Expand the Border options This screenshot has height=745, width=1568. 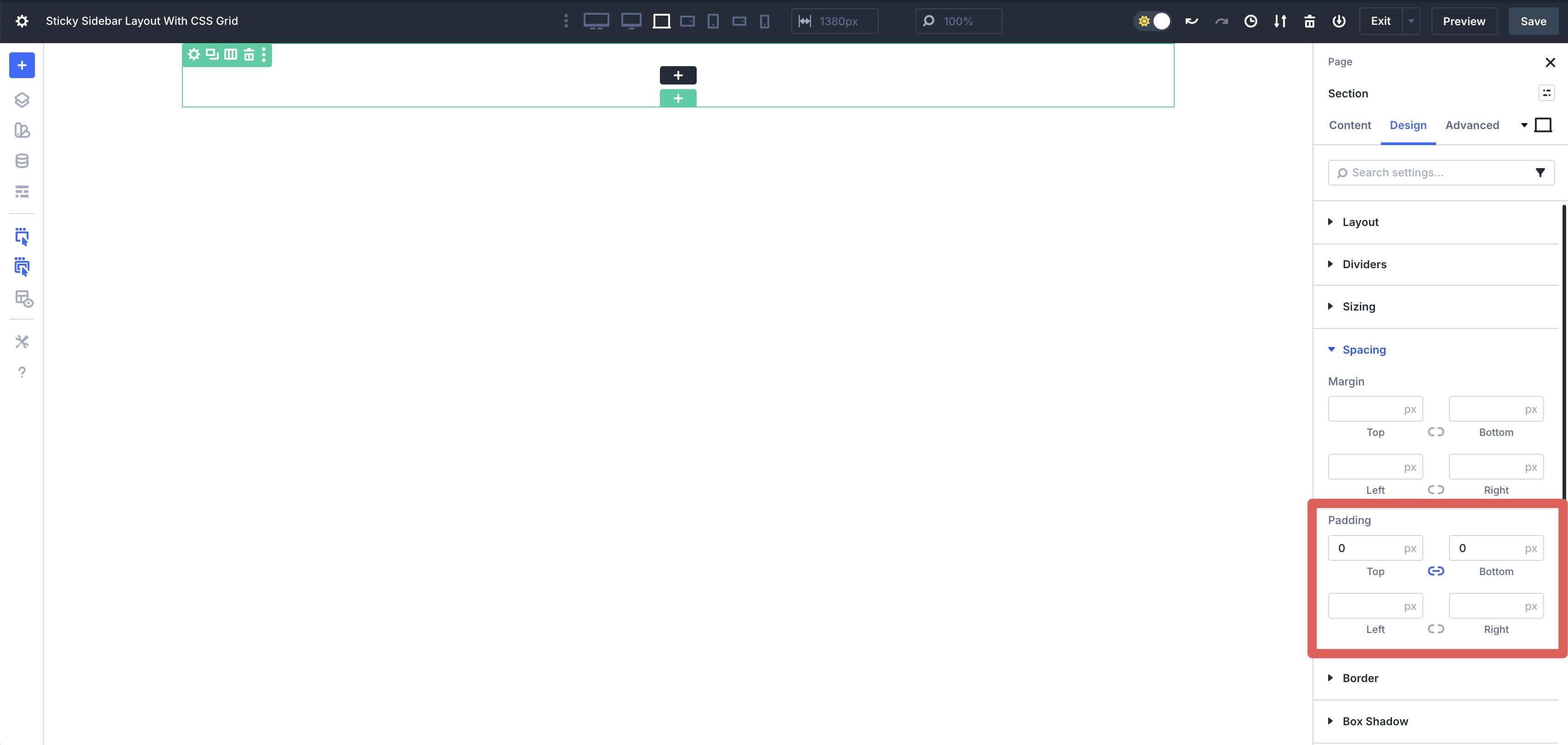pos(1360,677)
